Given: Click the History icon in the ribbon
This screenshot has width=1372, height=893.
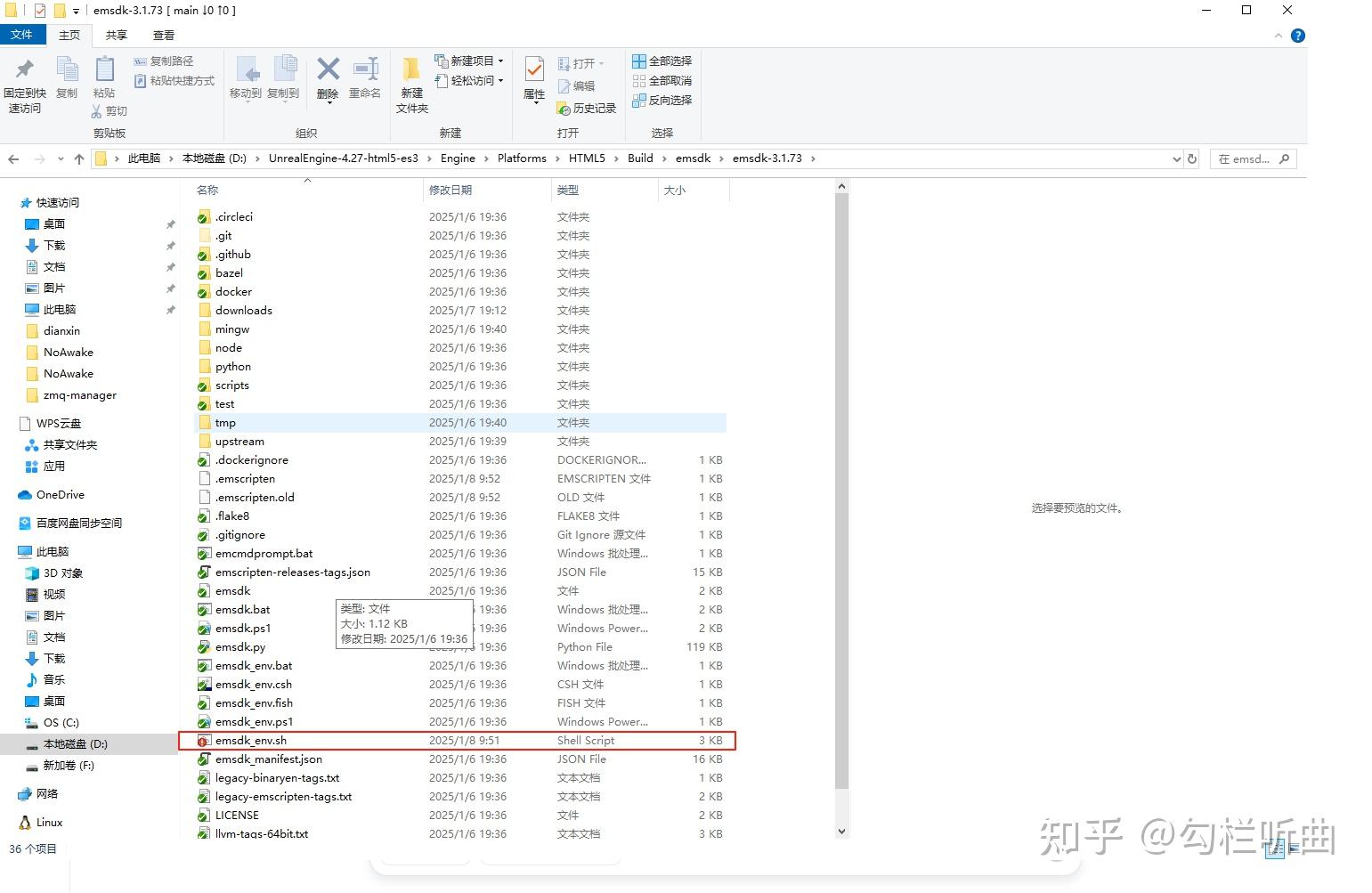Looking at the screenshot, I should click(x=586, y=109).
